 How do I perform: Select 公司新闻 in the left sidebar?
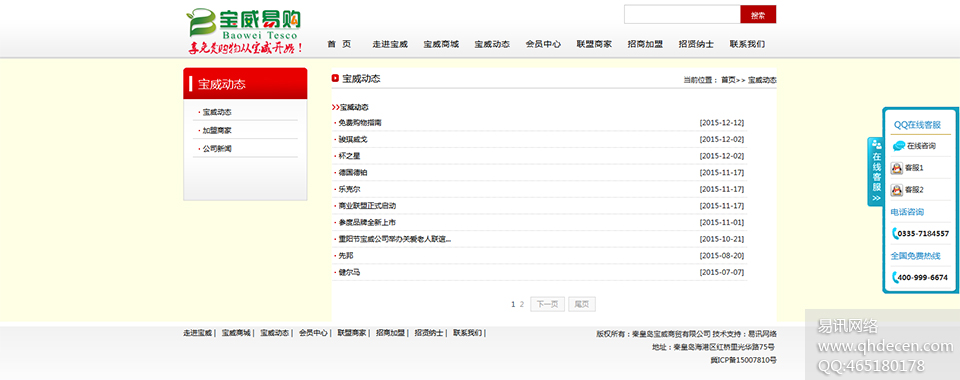[217, 149]
